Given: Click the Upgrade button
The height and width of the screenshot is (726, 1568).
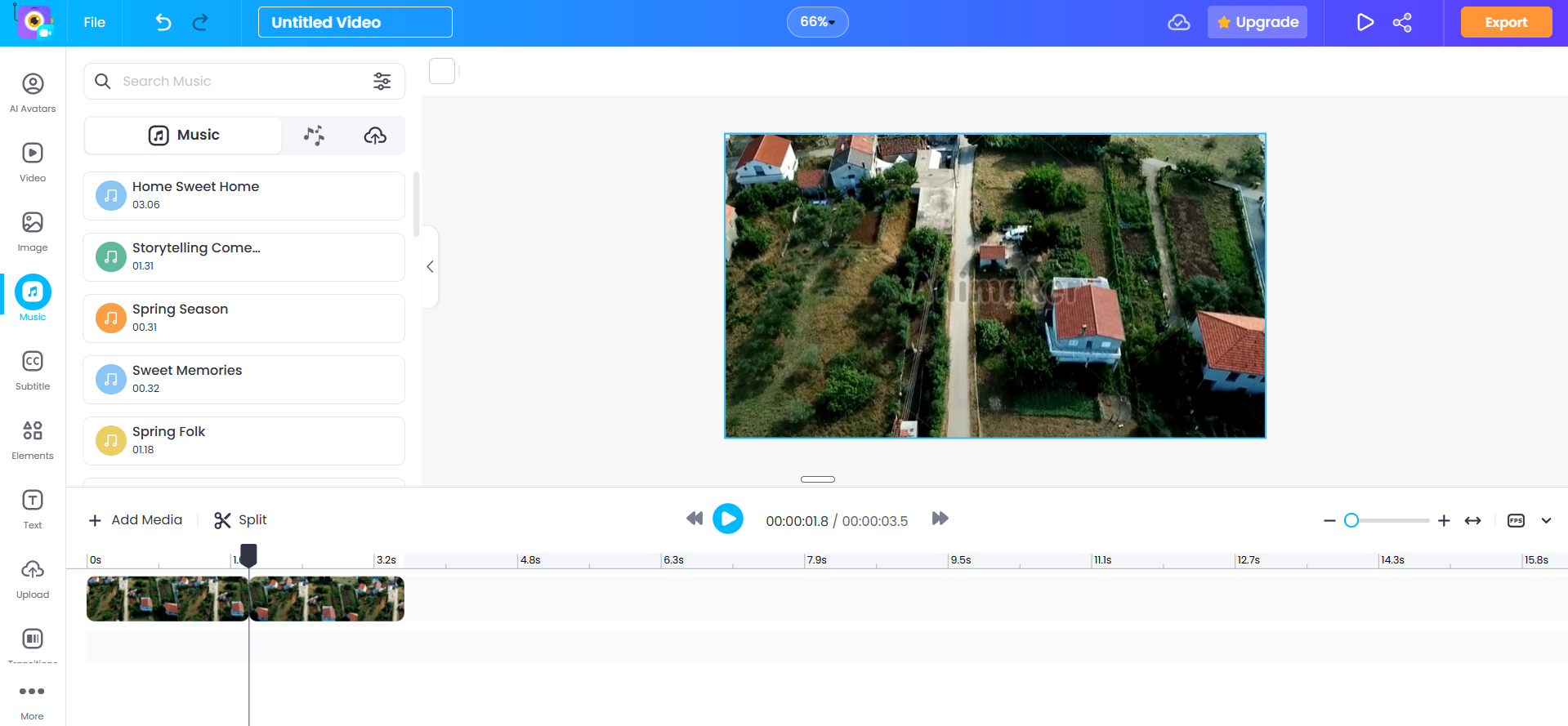Looking at the screenshot, I should pyautogui.click(x=1257, y=23).
